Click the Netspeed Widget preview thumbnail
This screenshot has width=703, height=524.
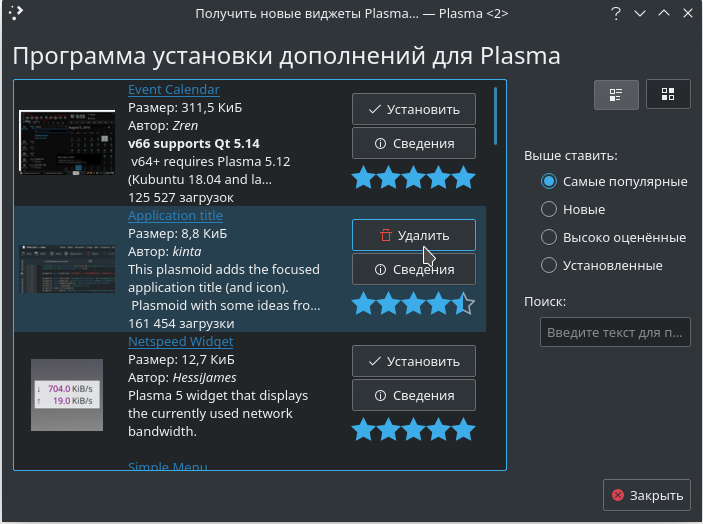coord(67,395)
